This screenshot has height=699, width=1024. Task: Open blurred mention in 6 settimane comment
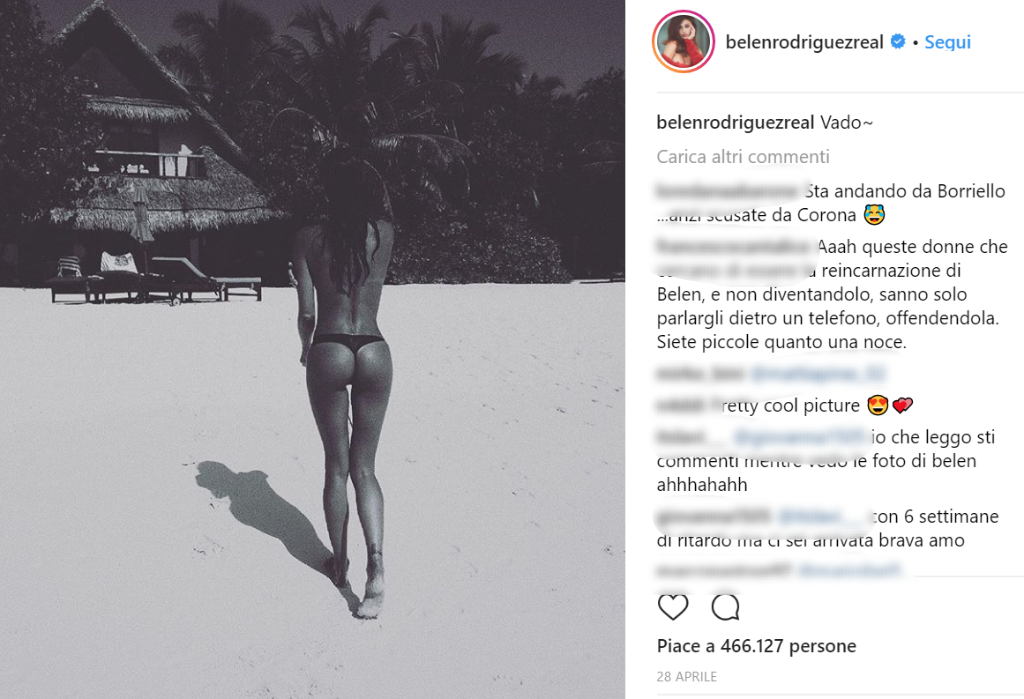[x=822, y=516]
